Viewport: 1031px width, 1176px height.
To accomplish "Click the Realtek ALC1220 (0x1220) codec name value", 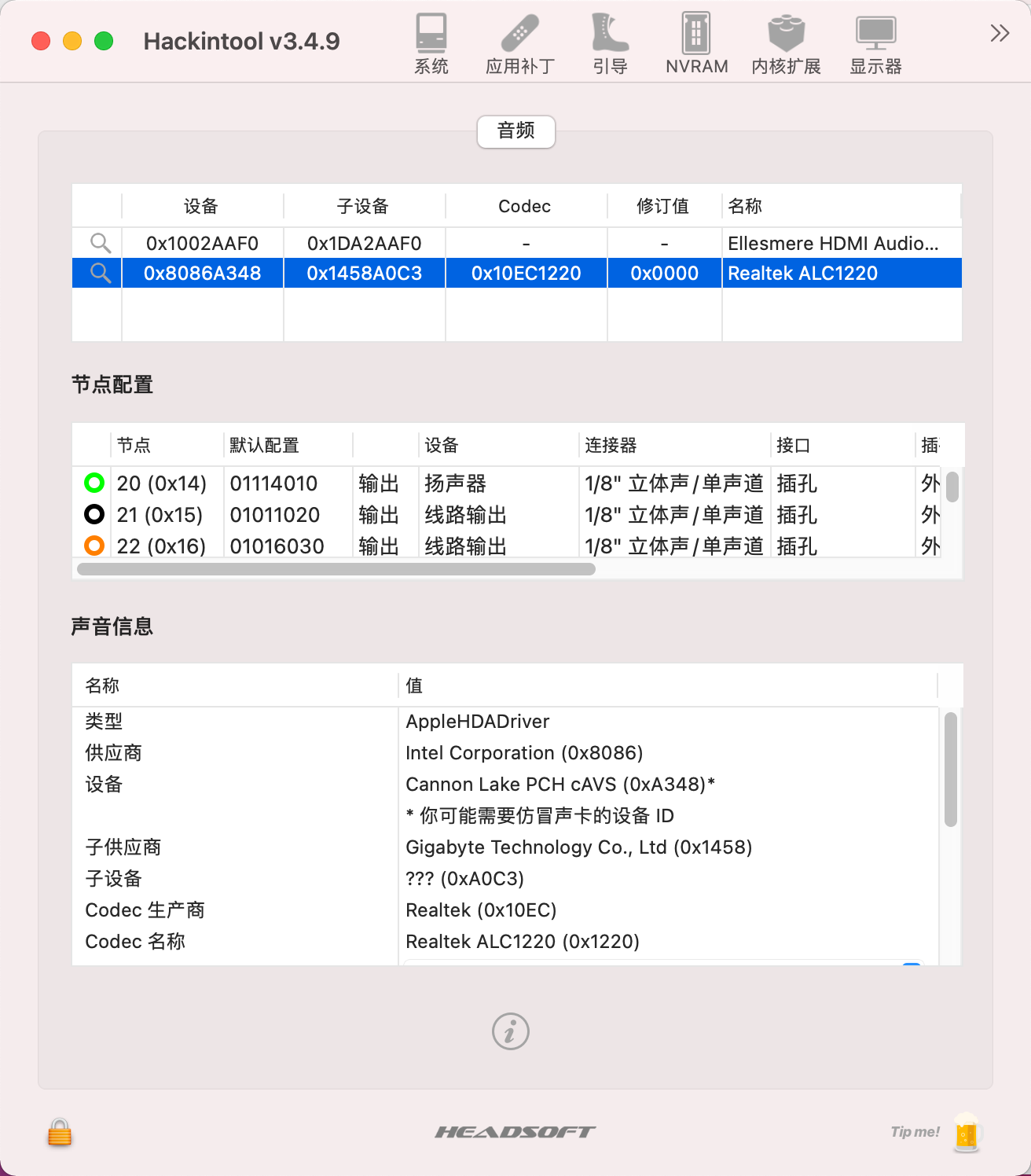I will pos(523,942).
